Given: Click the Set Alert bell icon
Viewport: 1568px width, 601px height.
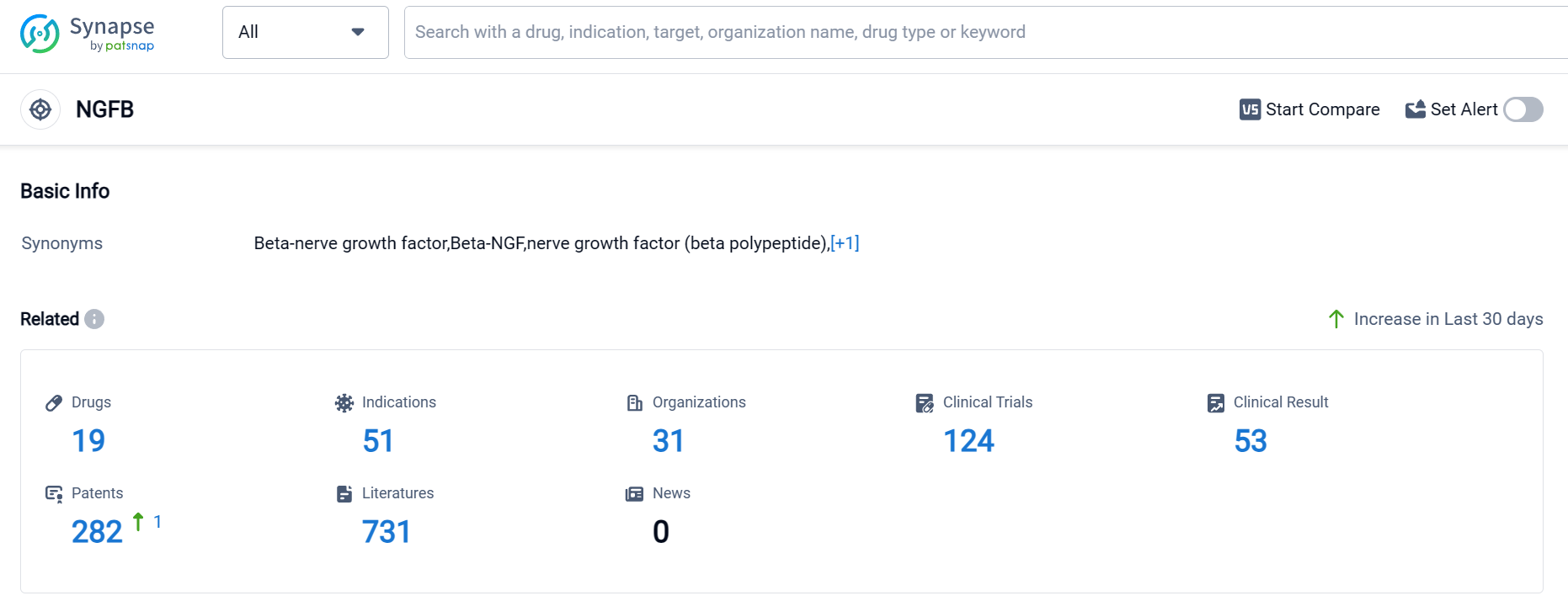Looking at the screenshot, I should pyautogui.click(x=1416, y=109).
